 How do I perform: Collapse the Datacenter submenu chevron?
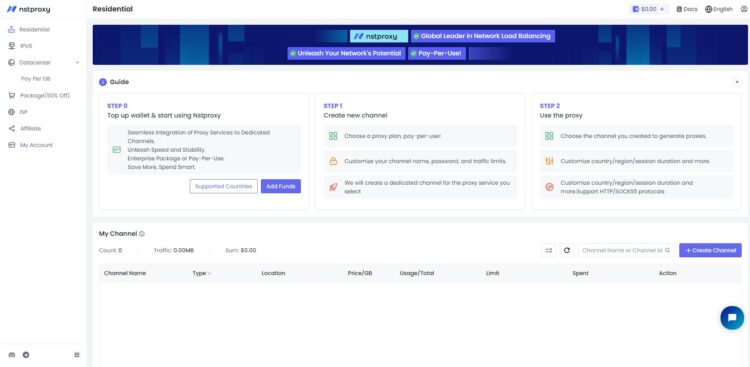click(77, 63)
